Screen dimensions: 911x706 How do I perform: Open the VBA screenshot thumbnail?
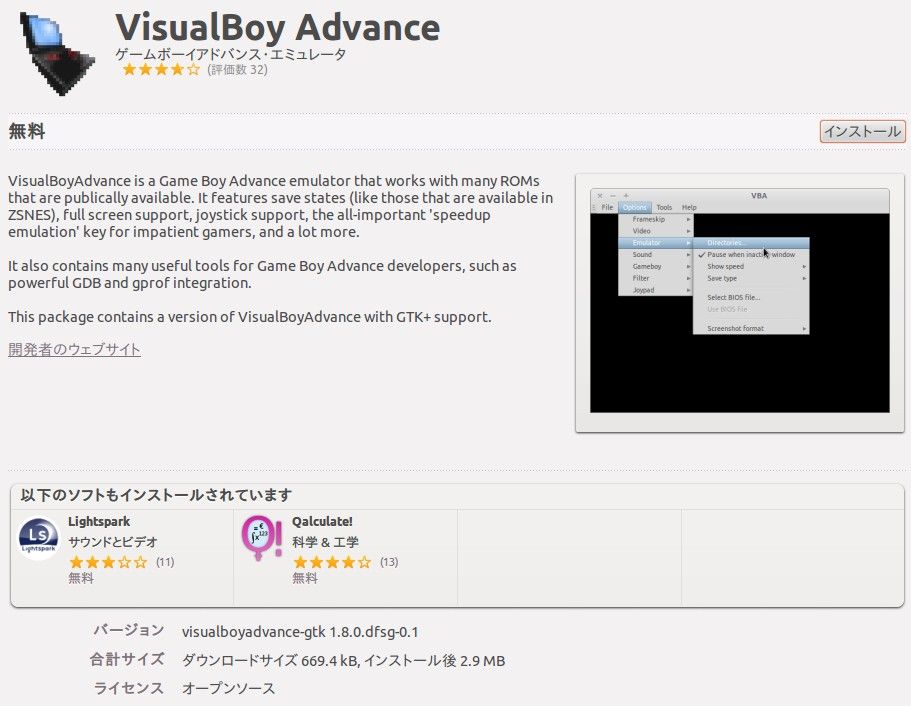click(740, 302)
